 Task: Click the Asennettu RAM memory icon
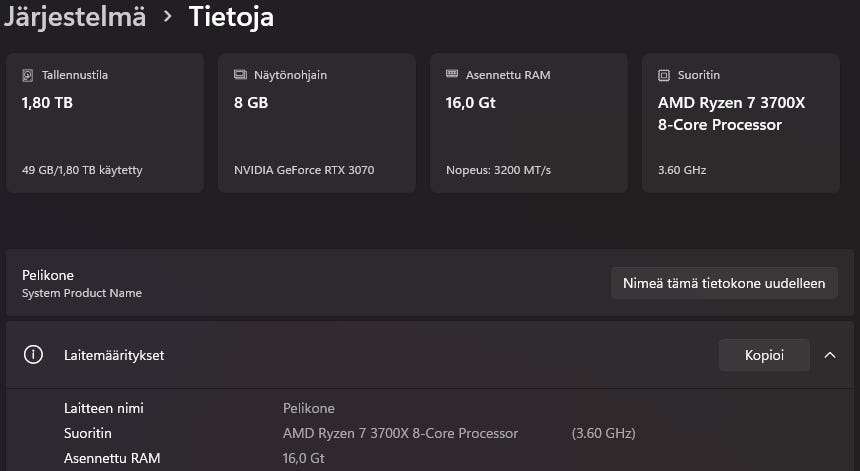(452, 75)
